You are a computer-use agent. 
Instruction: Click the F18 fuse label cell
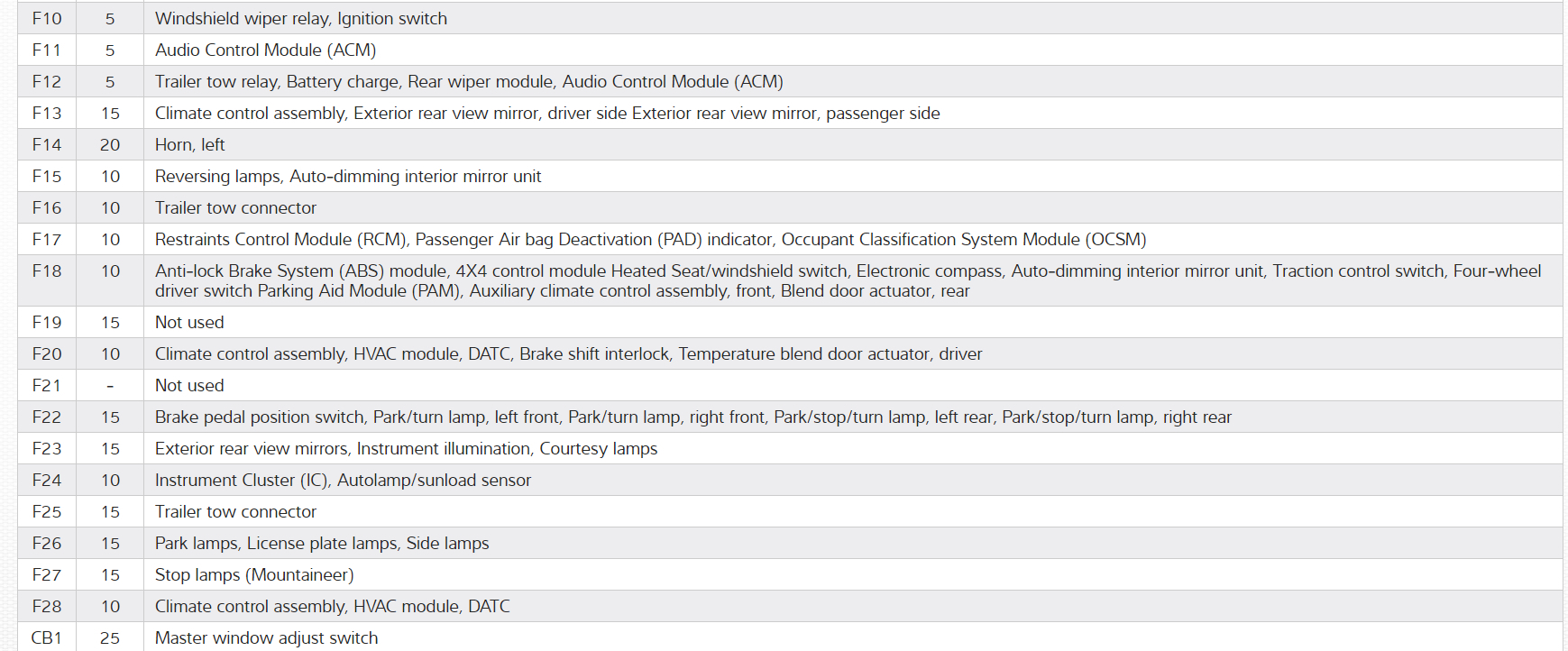(x=47, y=271)
